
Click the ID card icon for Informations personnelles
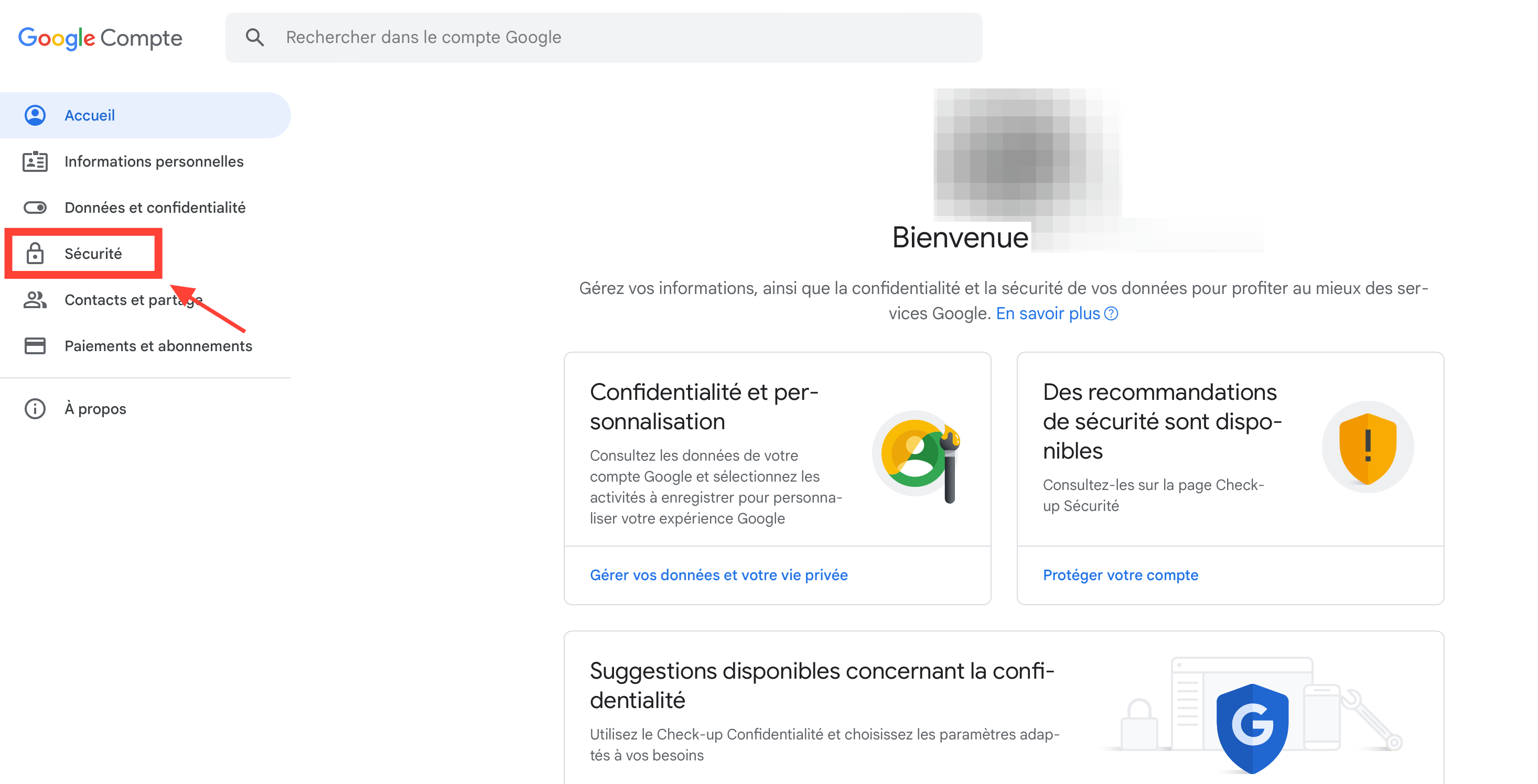tap(35, 162)
